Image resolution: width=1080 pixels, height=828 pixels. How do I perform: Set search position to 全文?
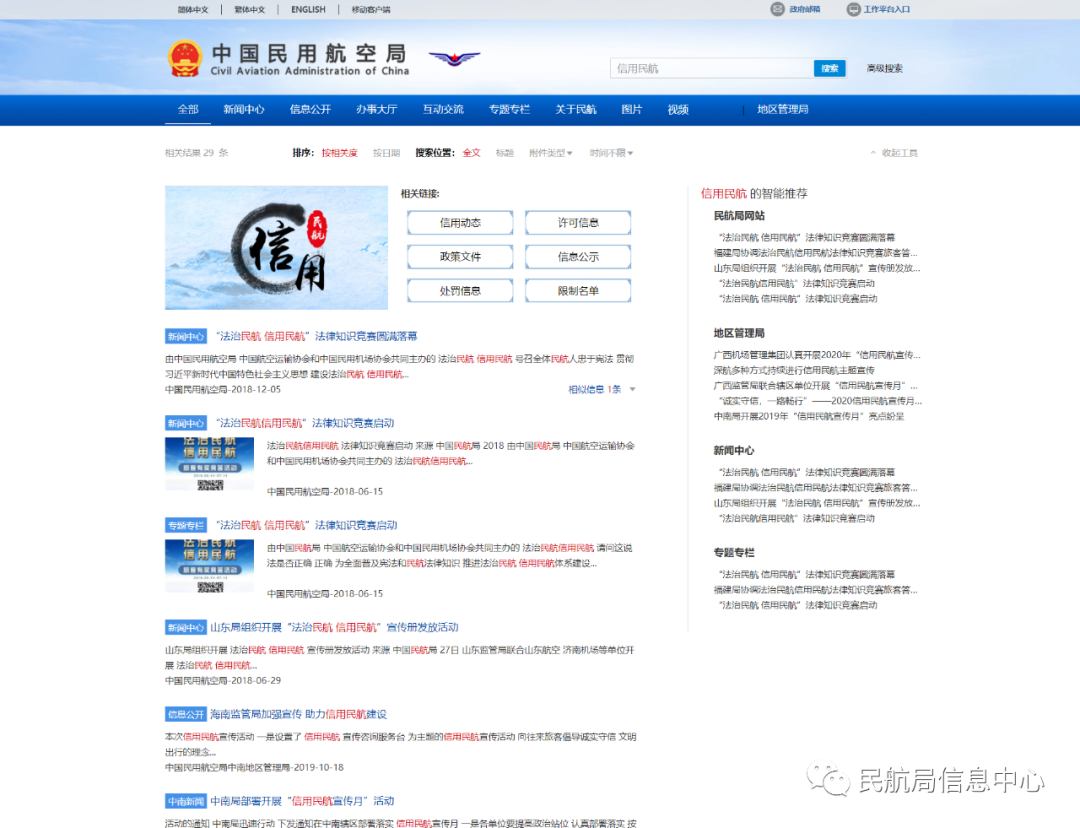(472, 153)
